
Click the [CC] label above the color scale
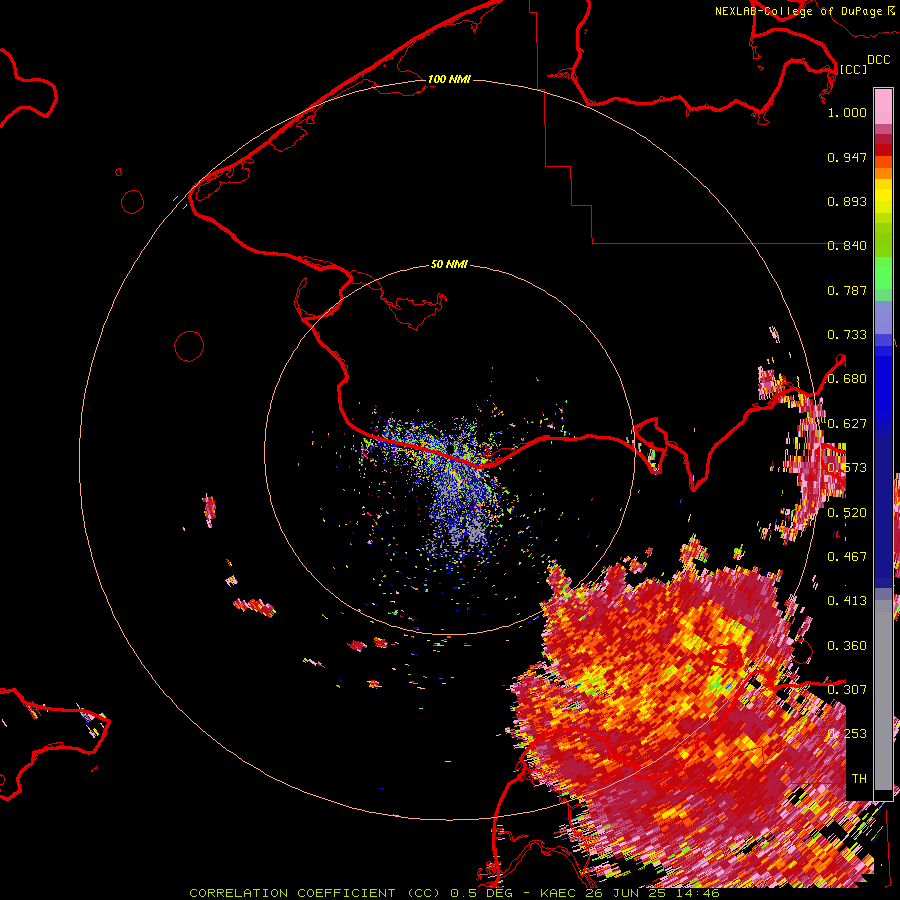tap(853, 69)
